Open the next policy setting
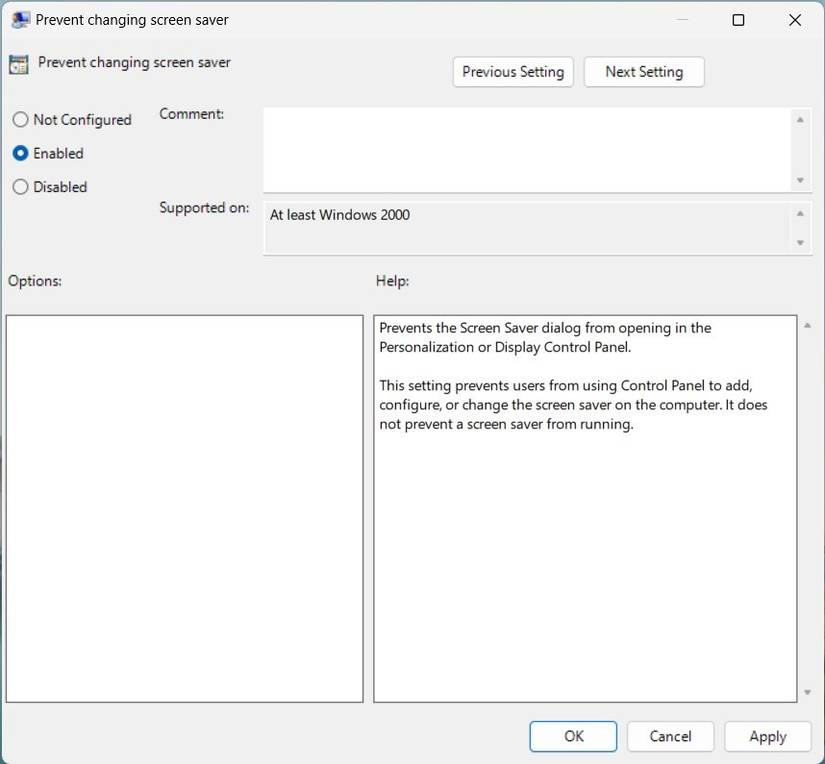Screen dimensions: 825x764 tap(643, 71)
